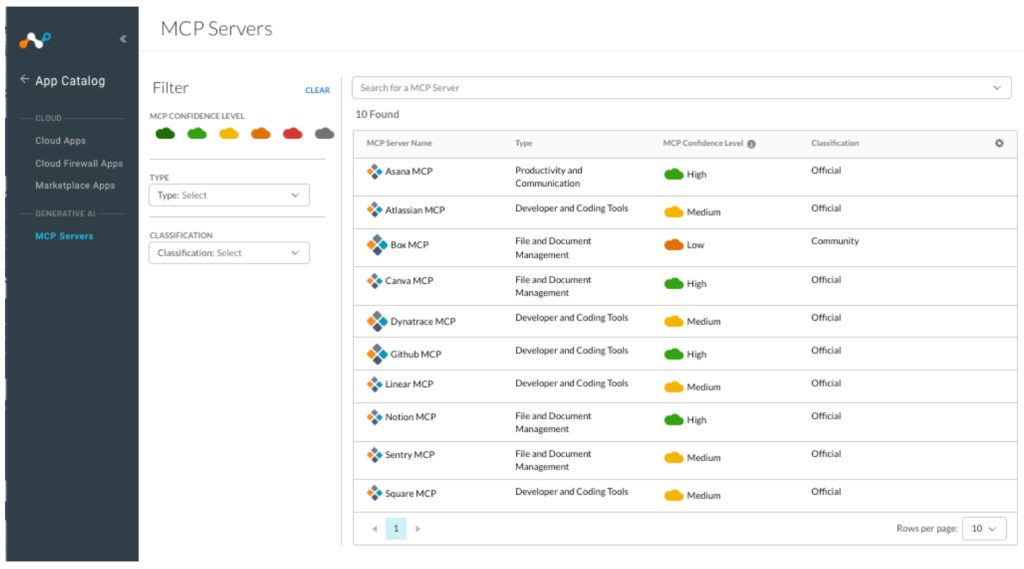This screenshot has width=1024, height=569.
Task: Click Canva MCP High confidence cloud icon
Action: pyautogui.click(x=673, y=284)
